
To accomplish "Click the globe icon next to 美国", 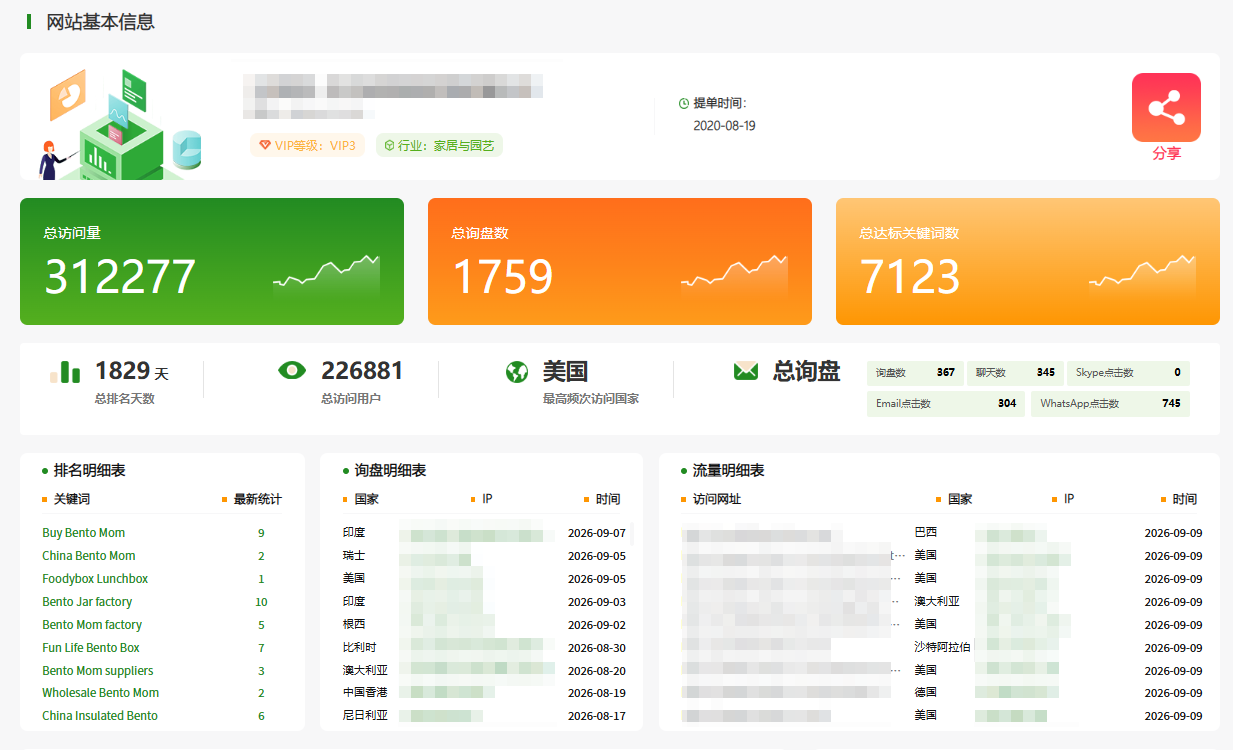I will point(517,372).
